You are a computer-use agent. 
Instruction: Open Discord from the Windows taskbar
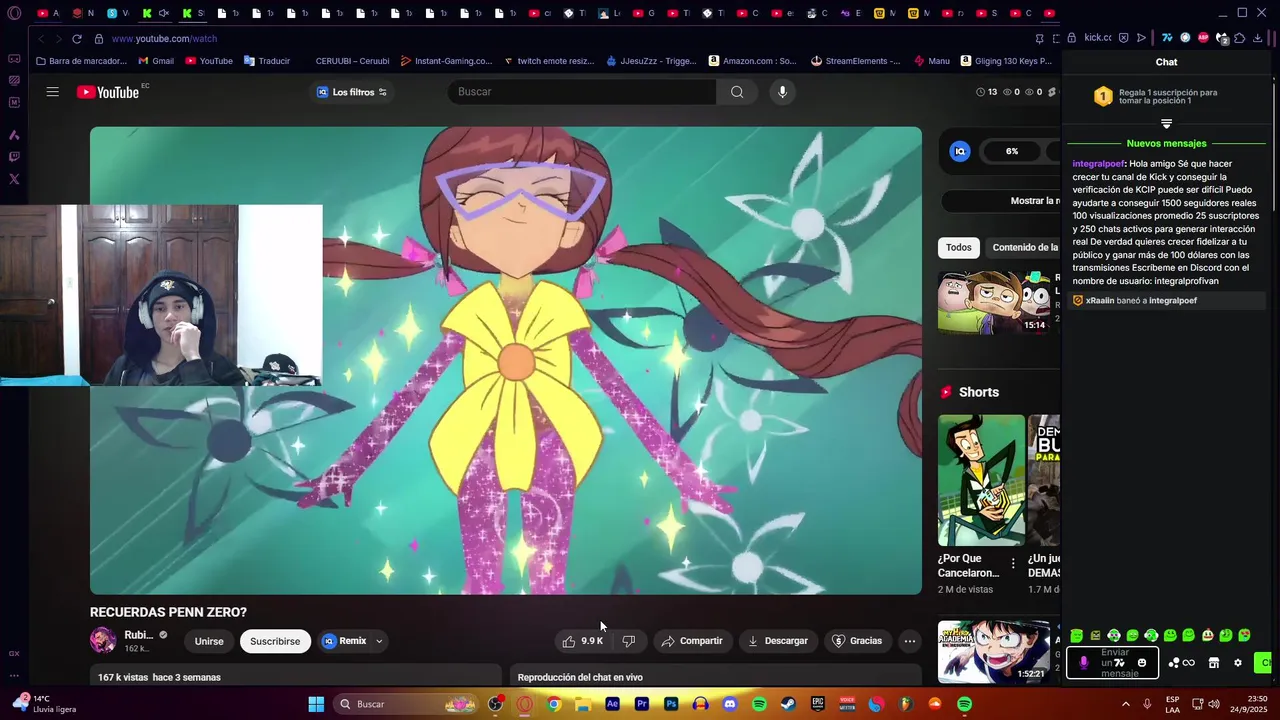(x=730, y=704)
